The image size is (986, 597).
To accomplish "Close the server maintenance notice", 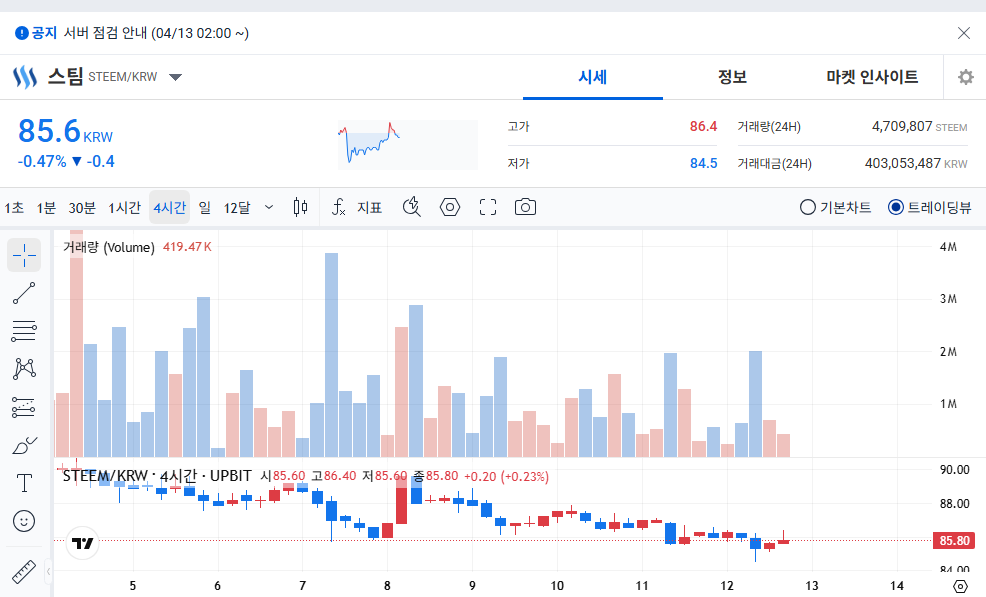I will point(963,33).
